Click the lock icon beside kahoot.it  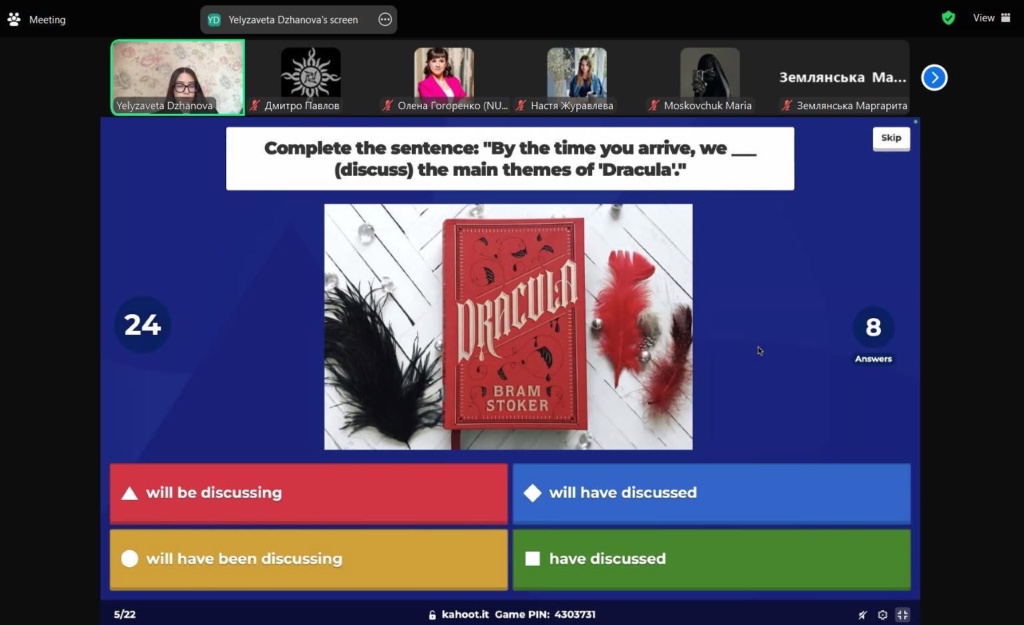coord(432,615)
